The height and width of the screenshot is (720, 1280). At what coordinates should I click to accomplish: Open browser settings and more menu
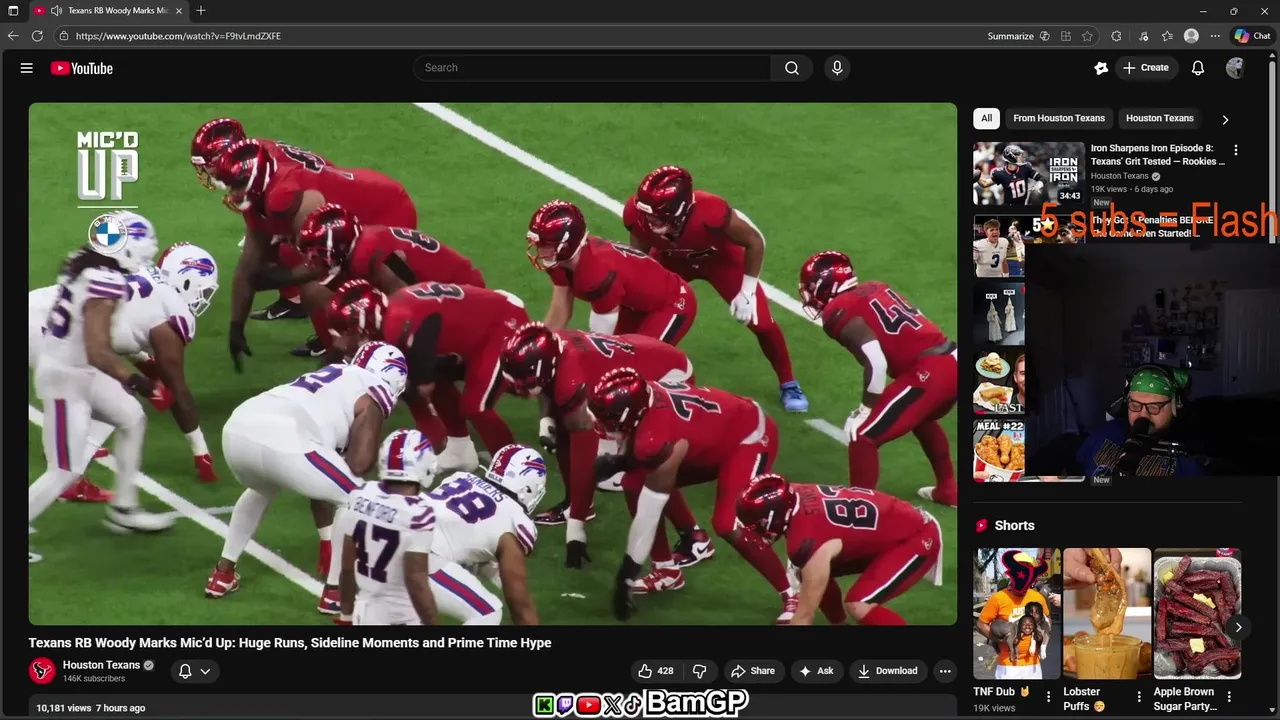point(1215,36)
